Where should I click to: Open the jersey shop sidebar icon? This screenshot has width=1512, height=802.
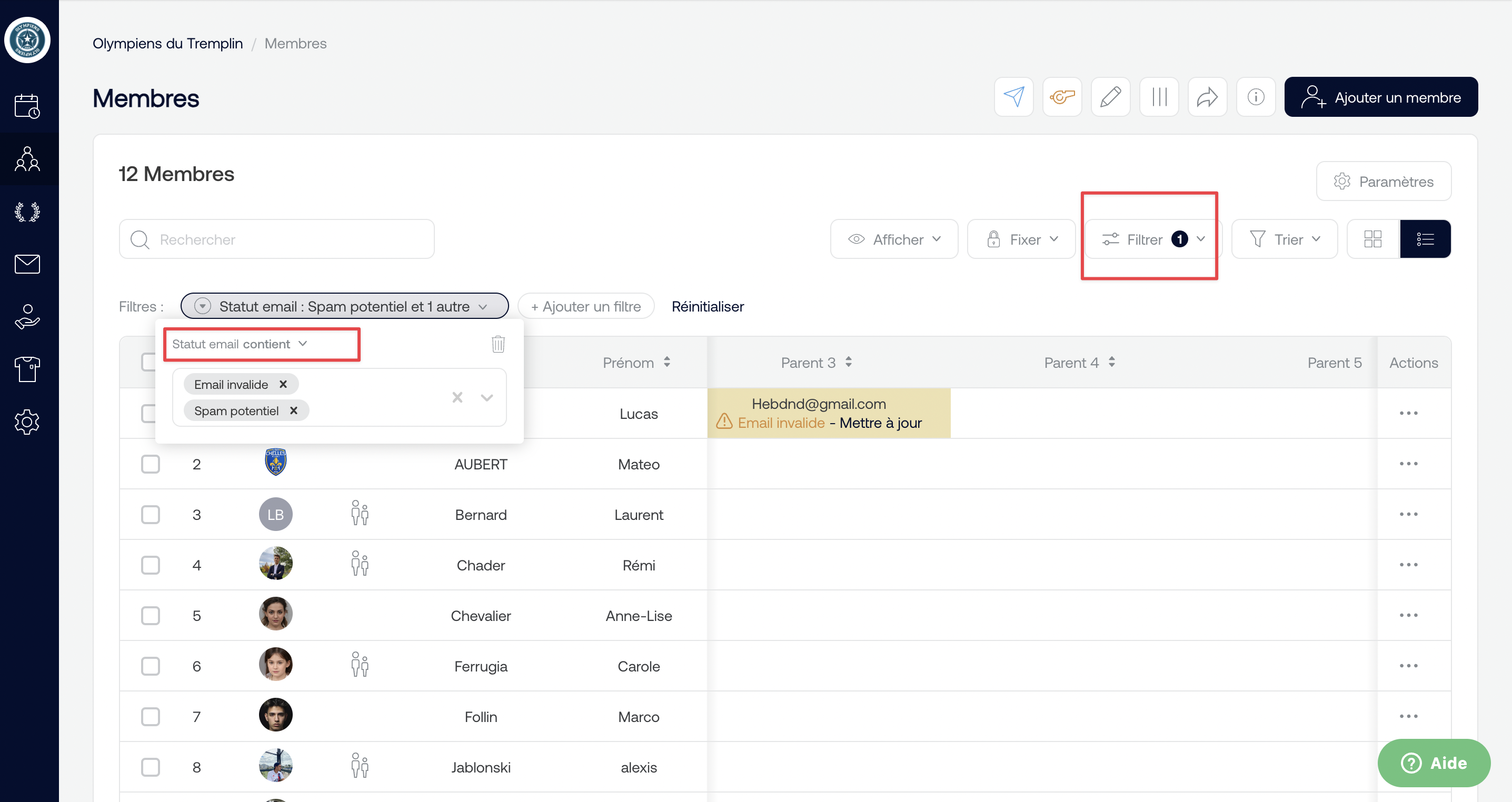pos(27,369)
